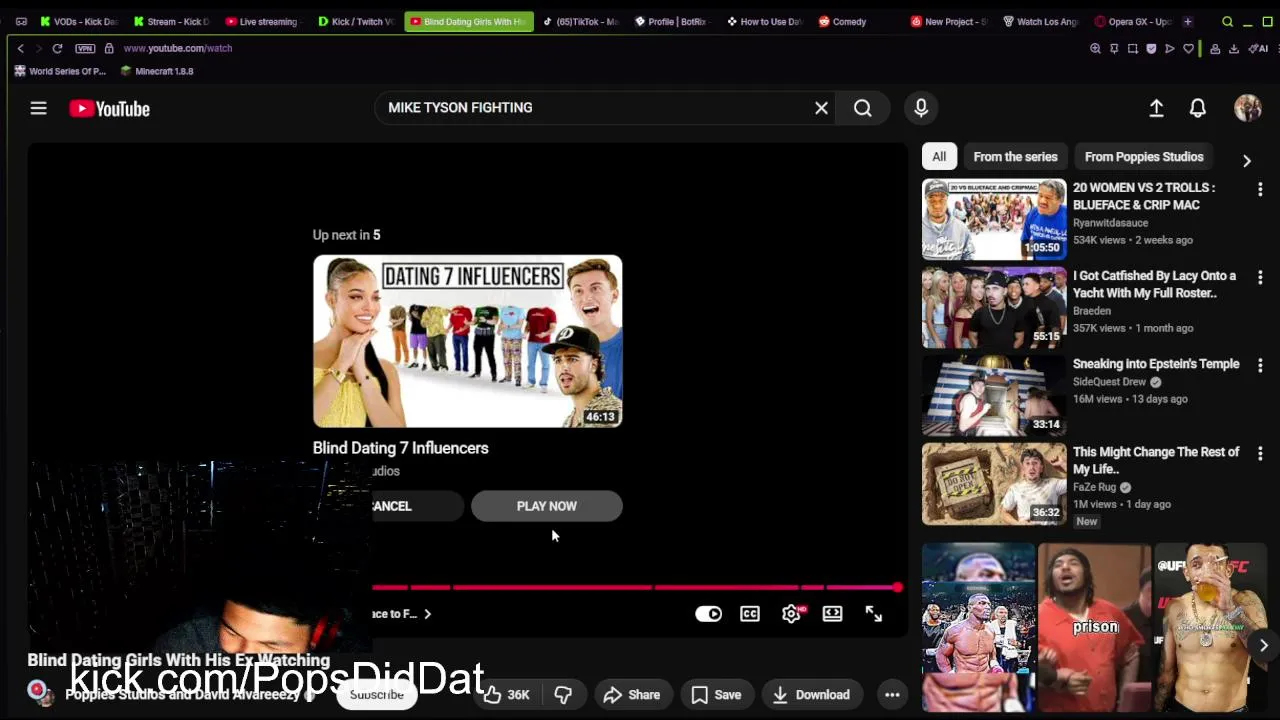Open options for 20 WOMEN VS 2 TROLLS

click(1260, 189)
